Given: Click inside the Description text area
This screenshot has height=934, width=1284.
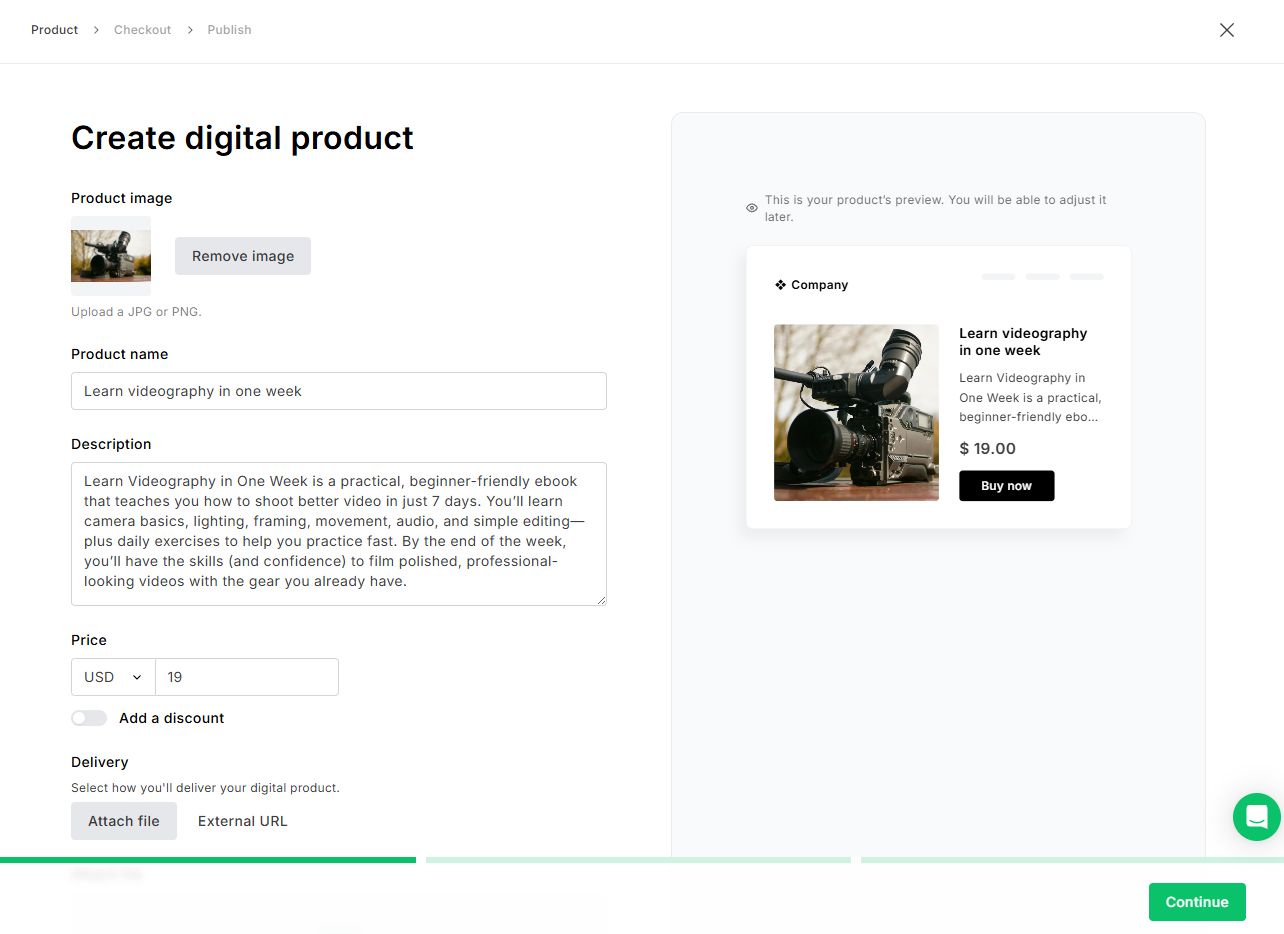Looking at the screenshot, I should [338, 530].
